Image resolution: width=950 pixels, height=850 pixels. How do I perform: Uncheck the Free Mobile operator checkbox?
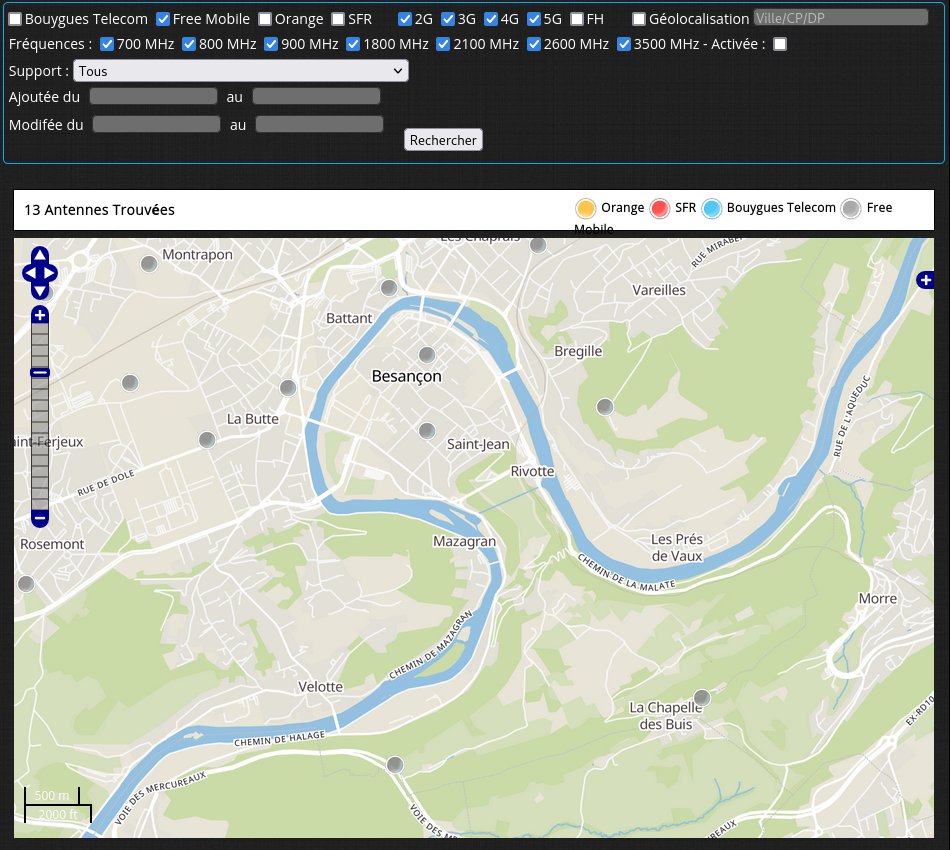point(163,19)
